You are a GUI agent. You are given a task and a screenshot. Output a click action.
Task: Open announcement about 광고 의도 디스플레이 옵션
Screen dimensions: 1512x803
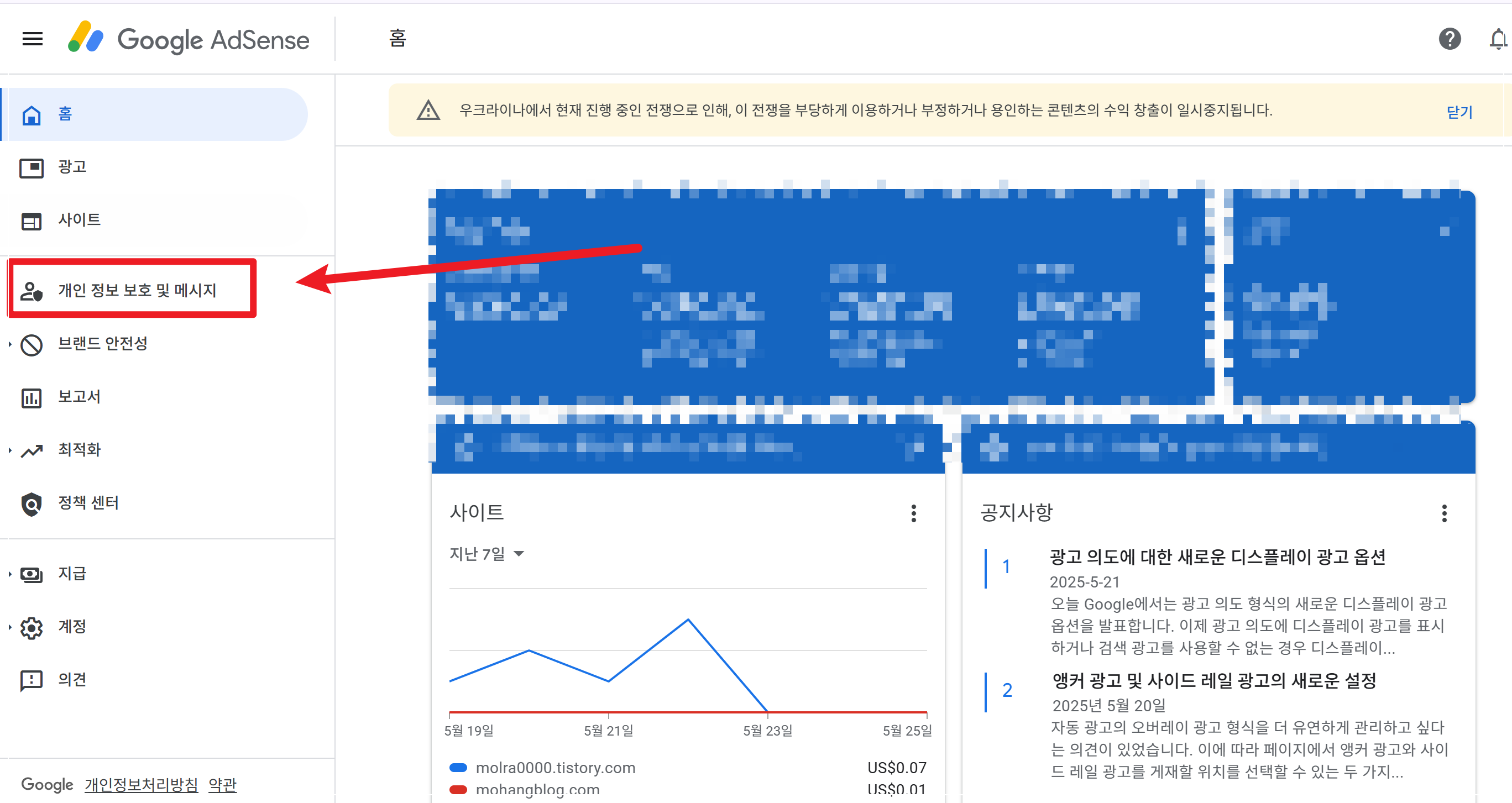(1217, 557)
